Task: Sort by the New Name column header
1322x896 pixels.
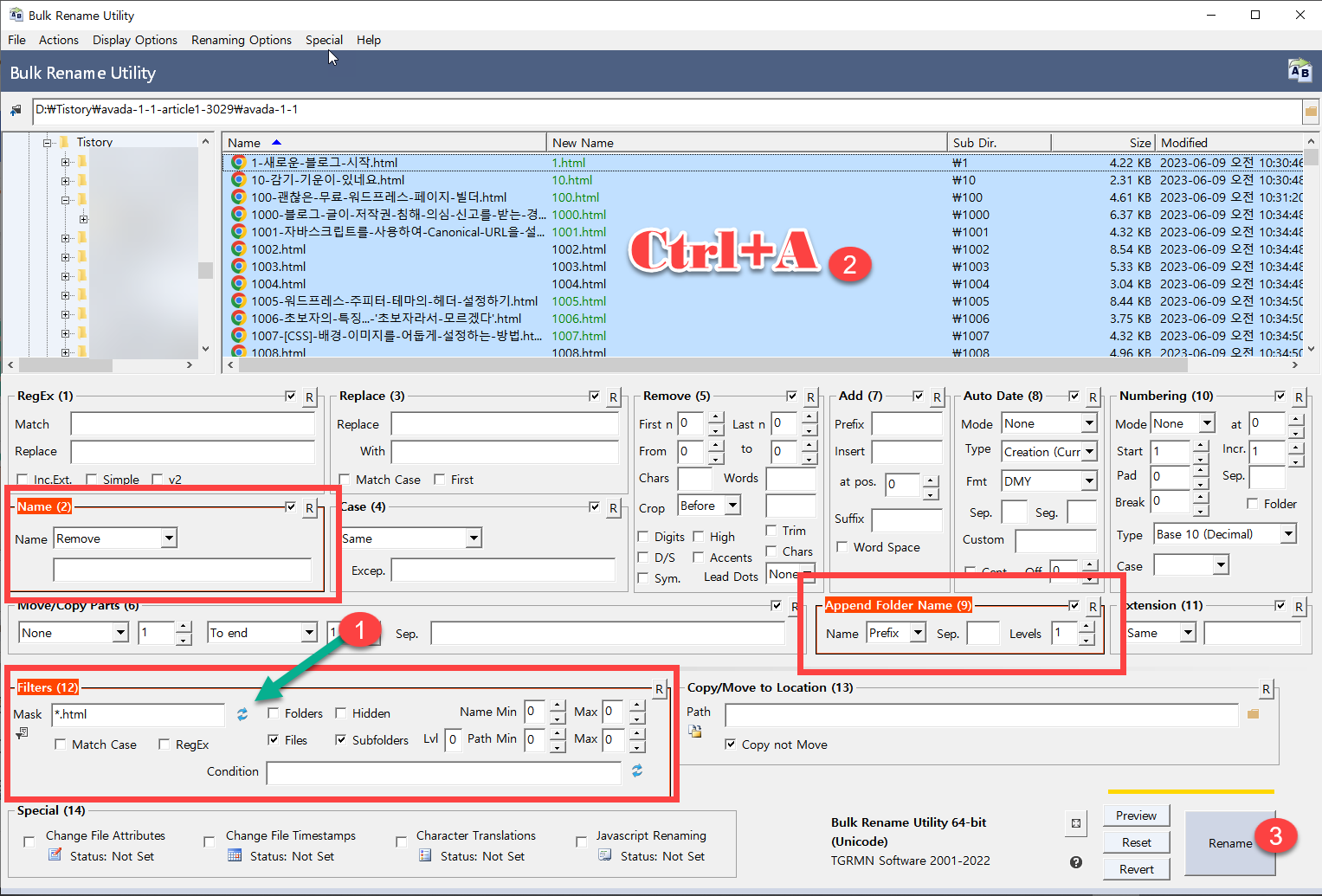Action: 746,143
